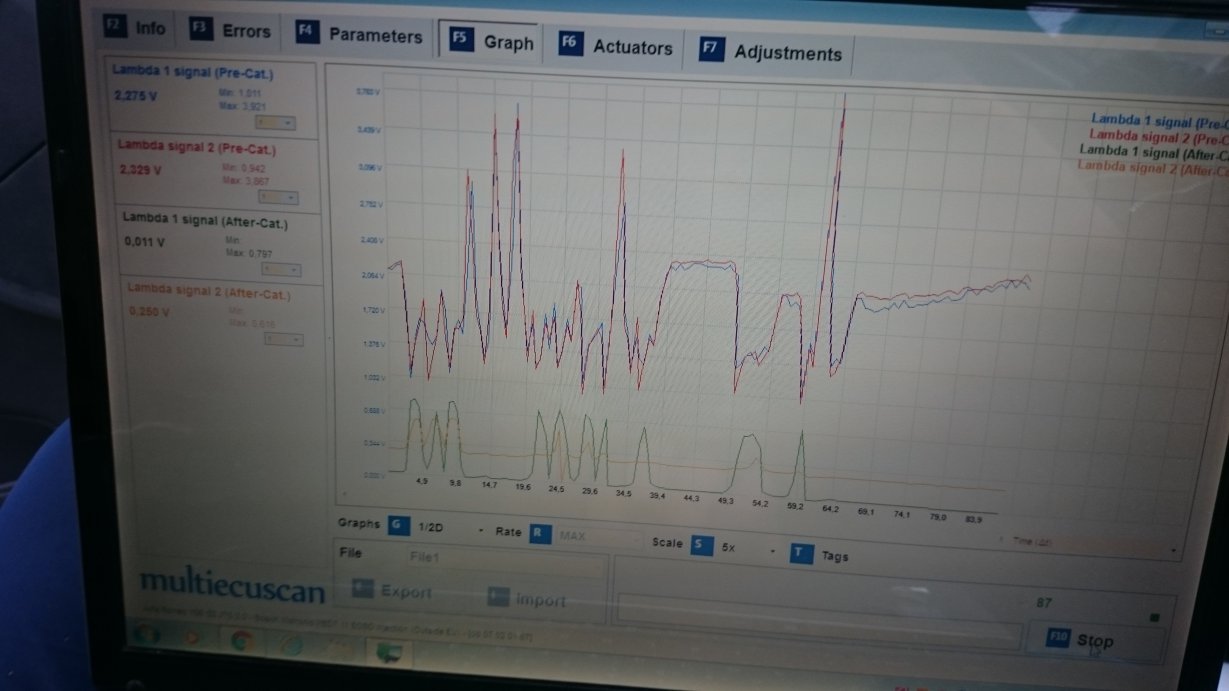1229x691 pixels.
Task: Expand the Scale 5x dropdown
Action: click(x=772, y=551)
